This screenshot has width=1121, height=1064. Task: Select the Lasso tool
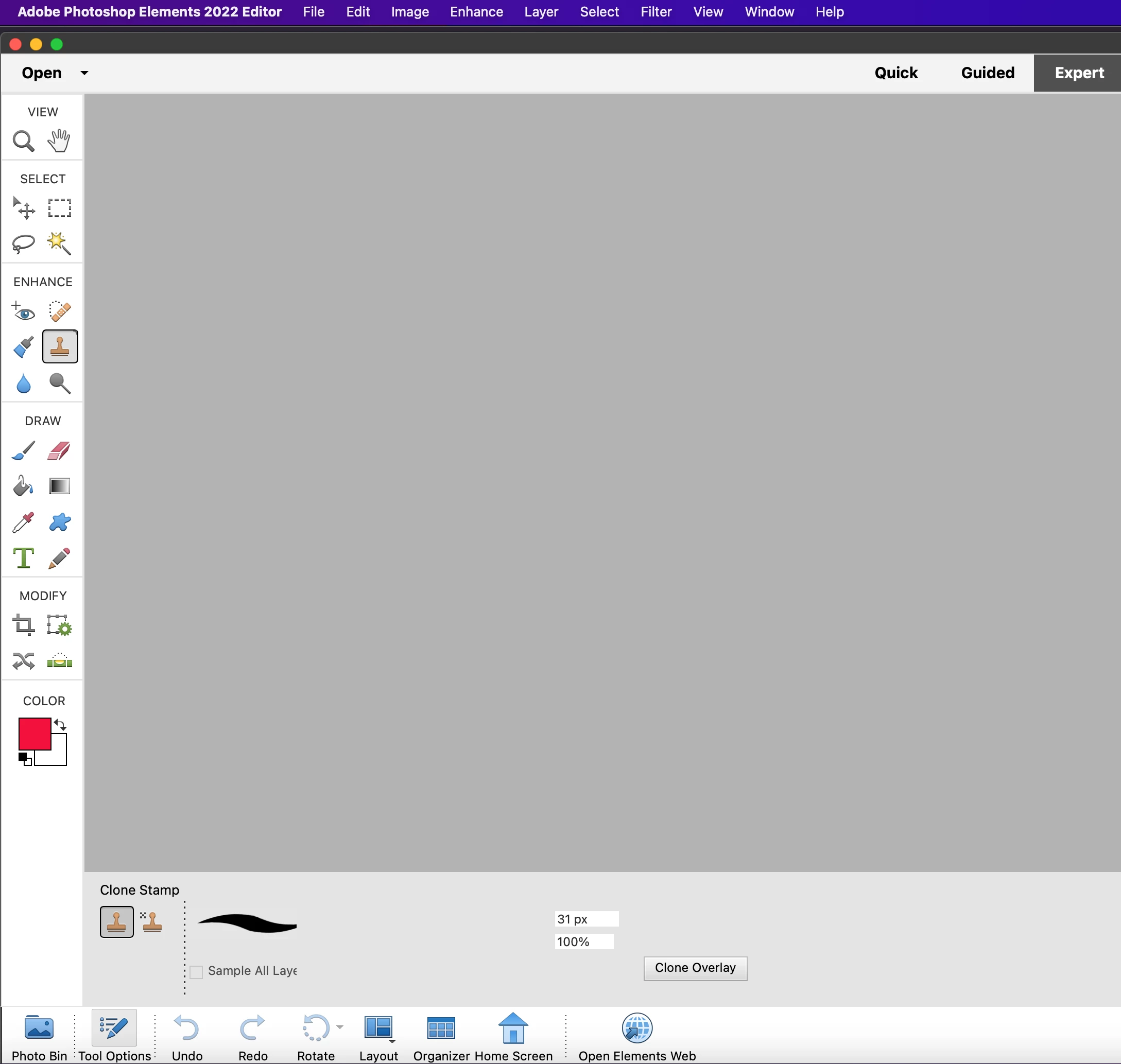click(23, 244)
